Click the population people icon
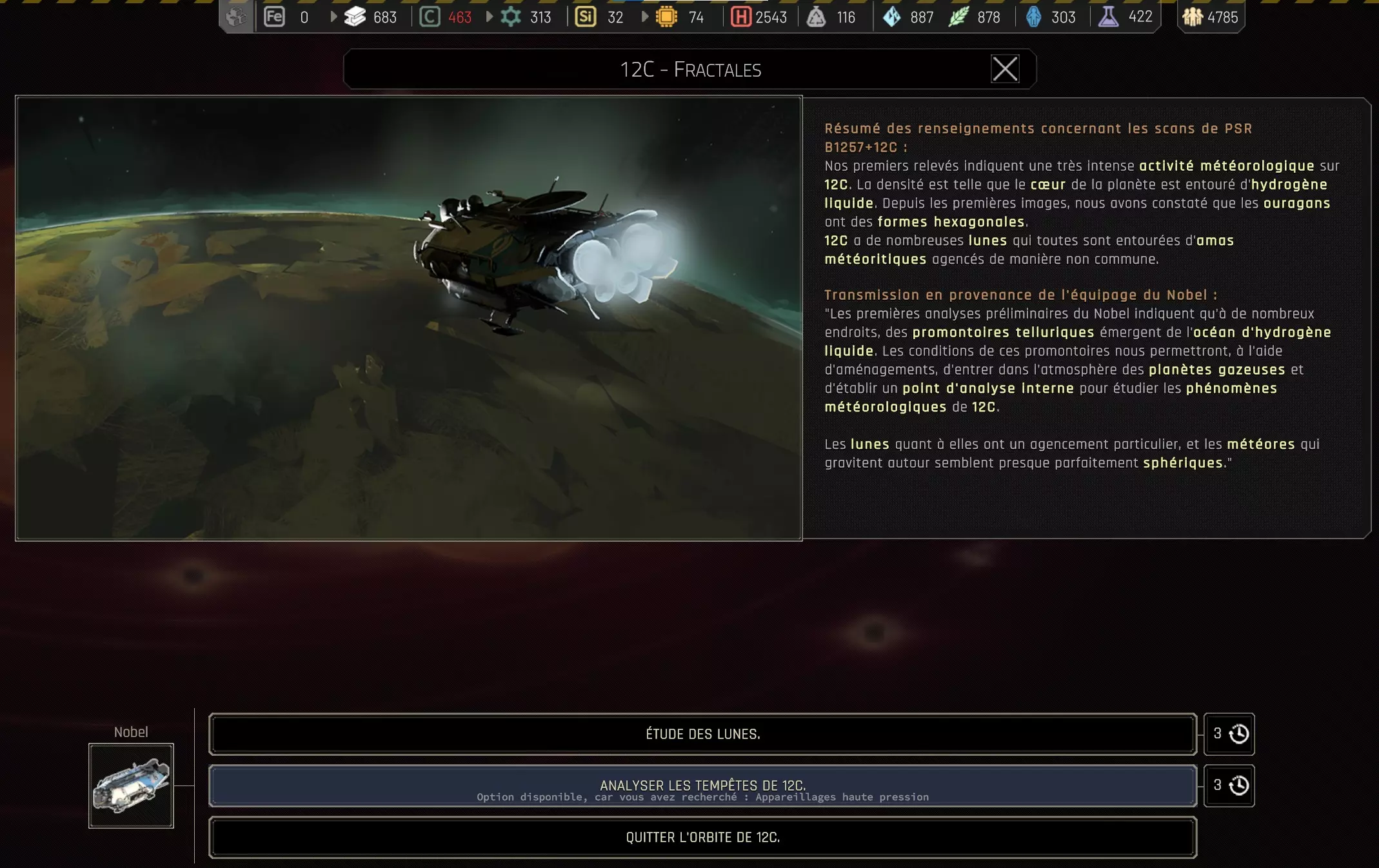 [1193, 17]
